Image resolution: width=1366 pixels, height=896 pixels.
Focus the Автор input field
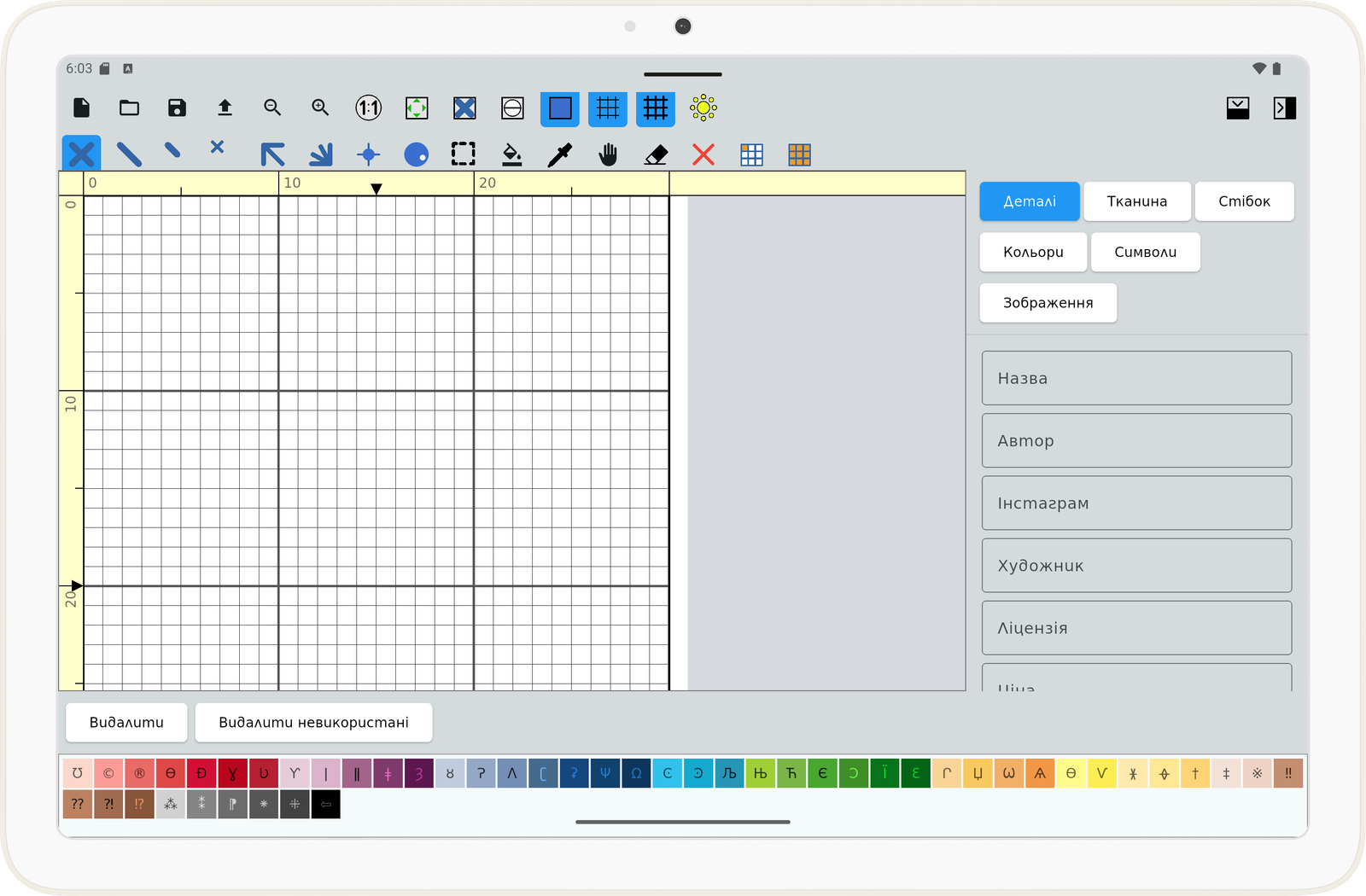(1137, 440)
